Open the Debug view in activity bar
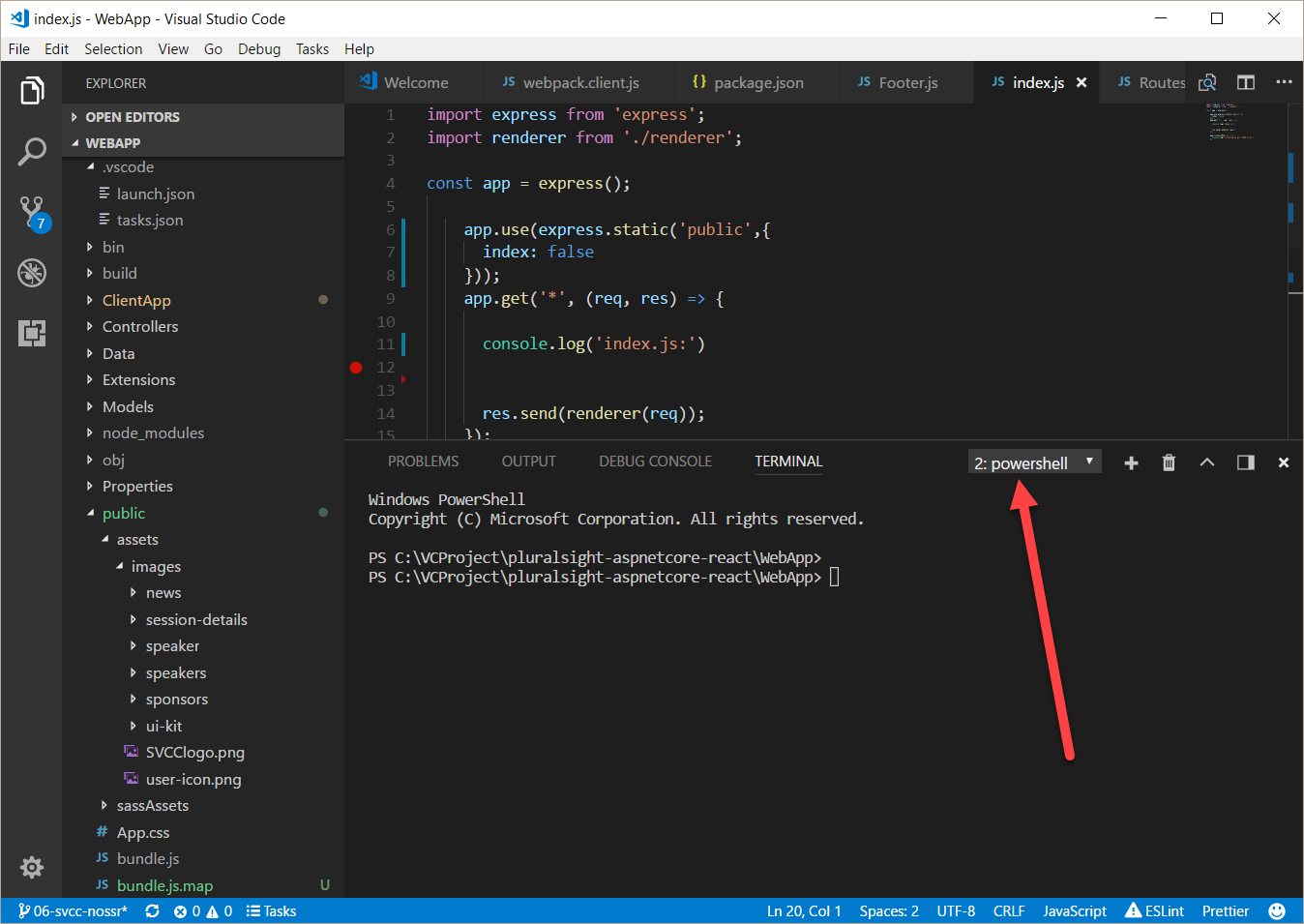Image resolution: width=1304 pixels, height=924 pixels. pyautogui.click(x=32, y=273)
